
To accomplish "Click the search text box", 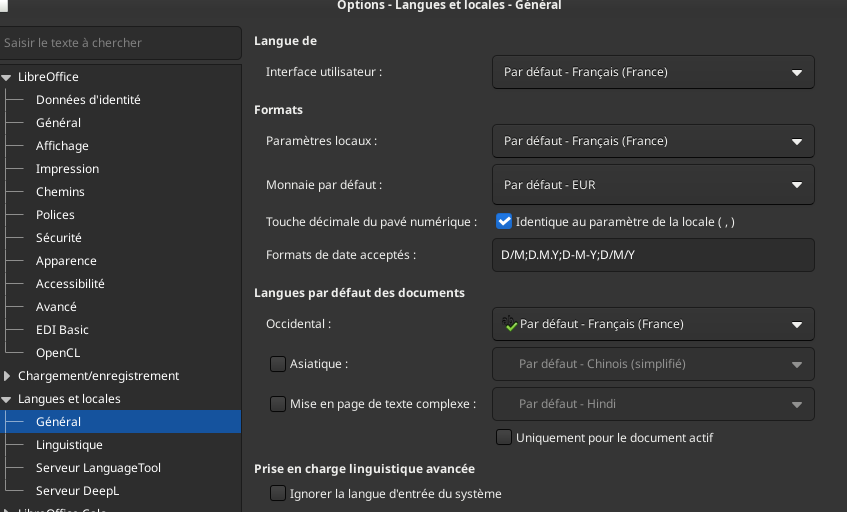I will (120, 43).
